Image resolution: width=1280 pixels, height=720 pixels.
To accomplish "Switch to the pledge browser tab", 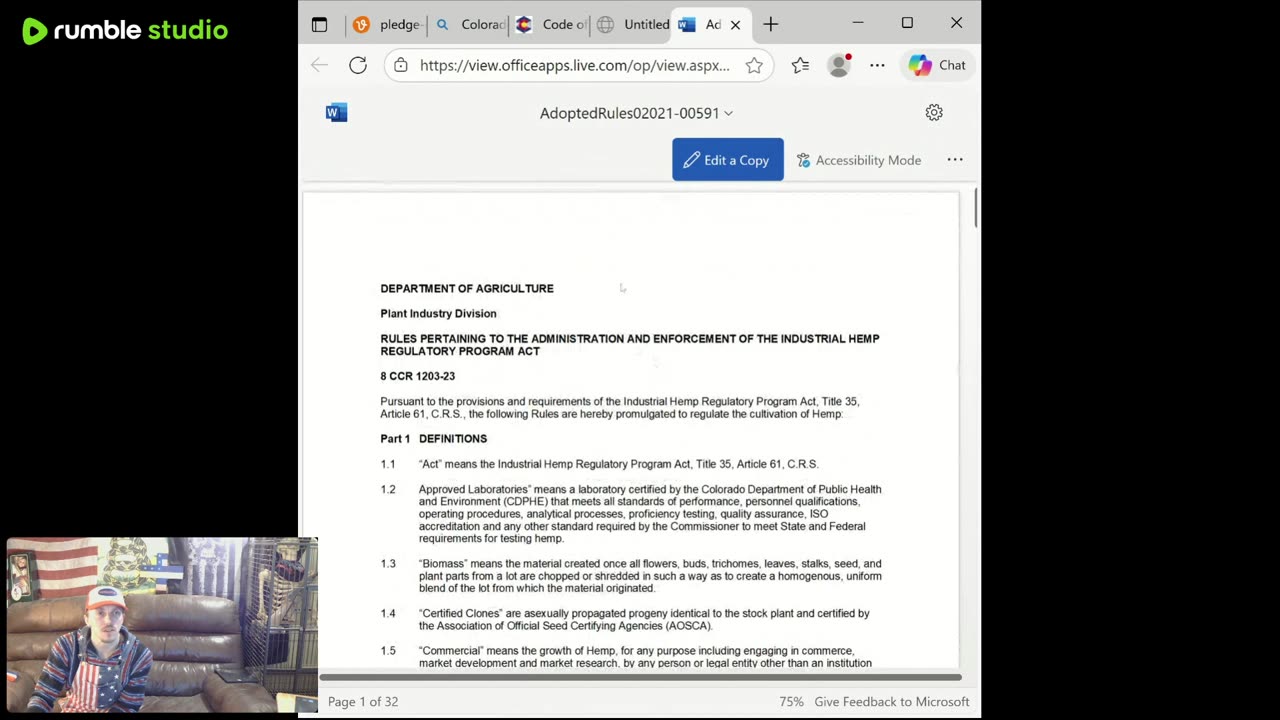I will 387,24.
